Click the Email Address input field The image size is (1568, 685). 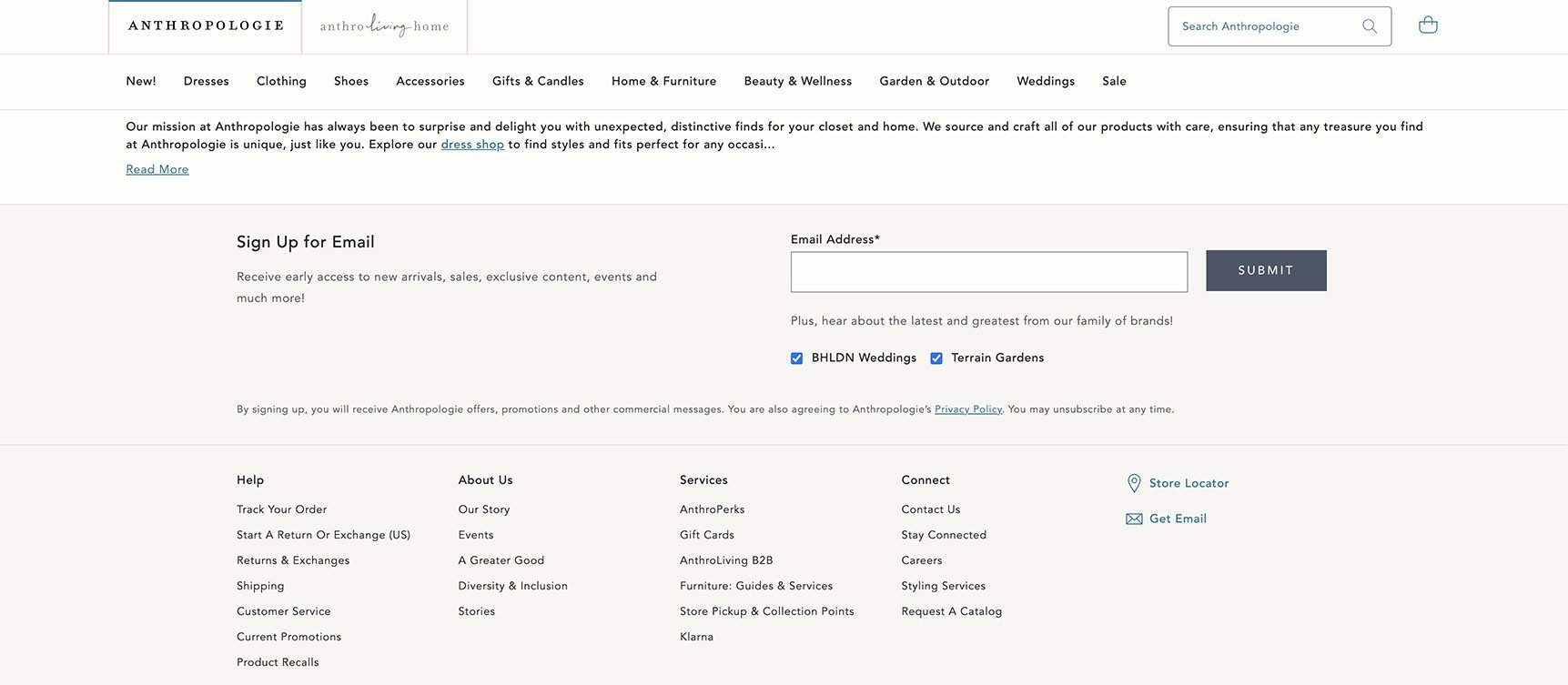pos(988,272)
